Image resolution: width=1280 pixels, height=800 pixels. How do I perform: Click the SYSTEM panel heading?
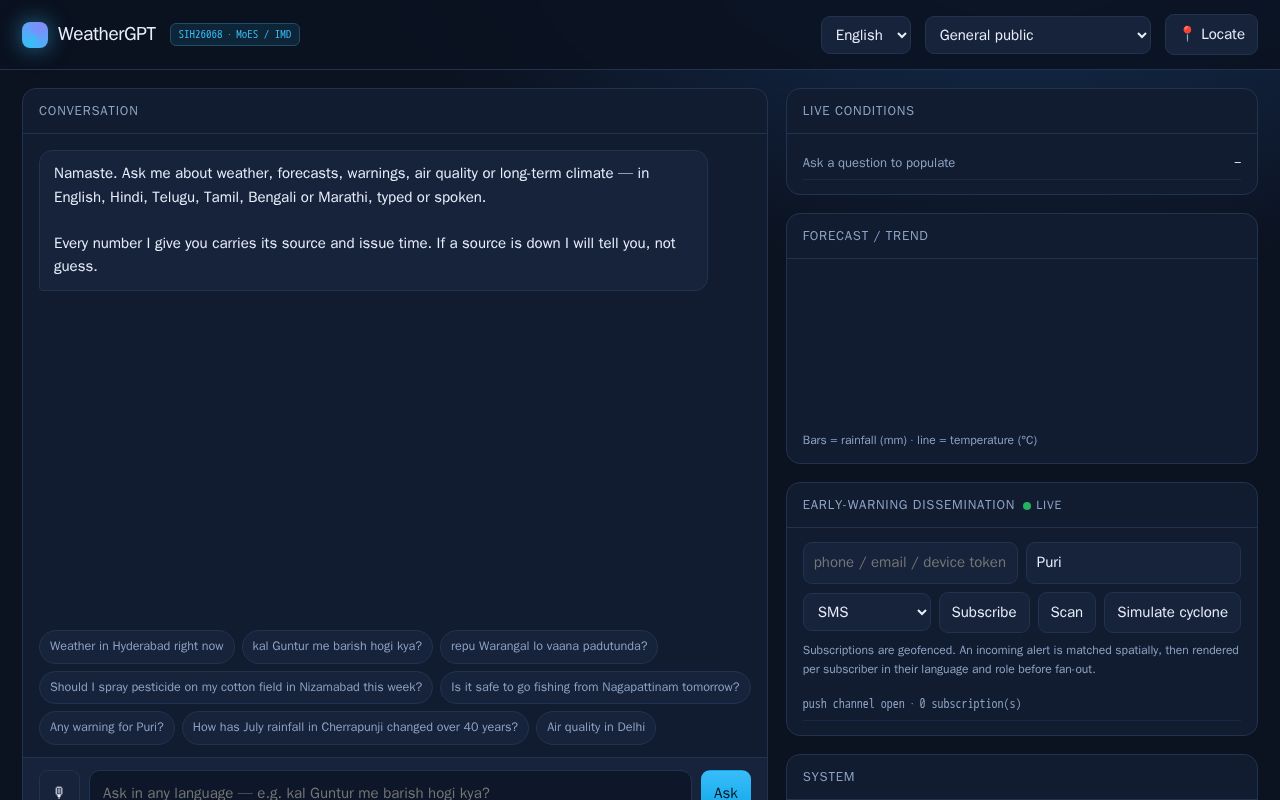click(x=829, y=777)
